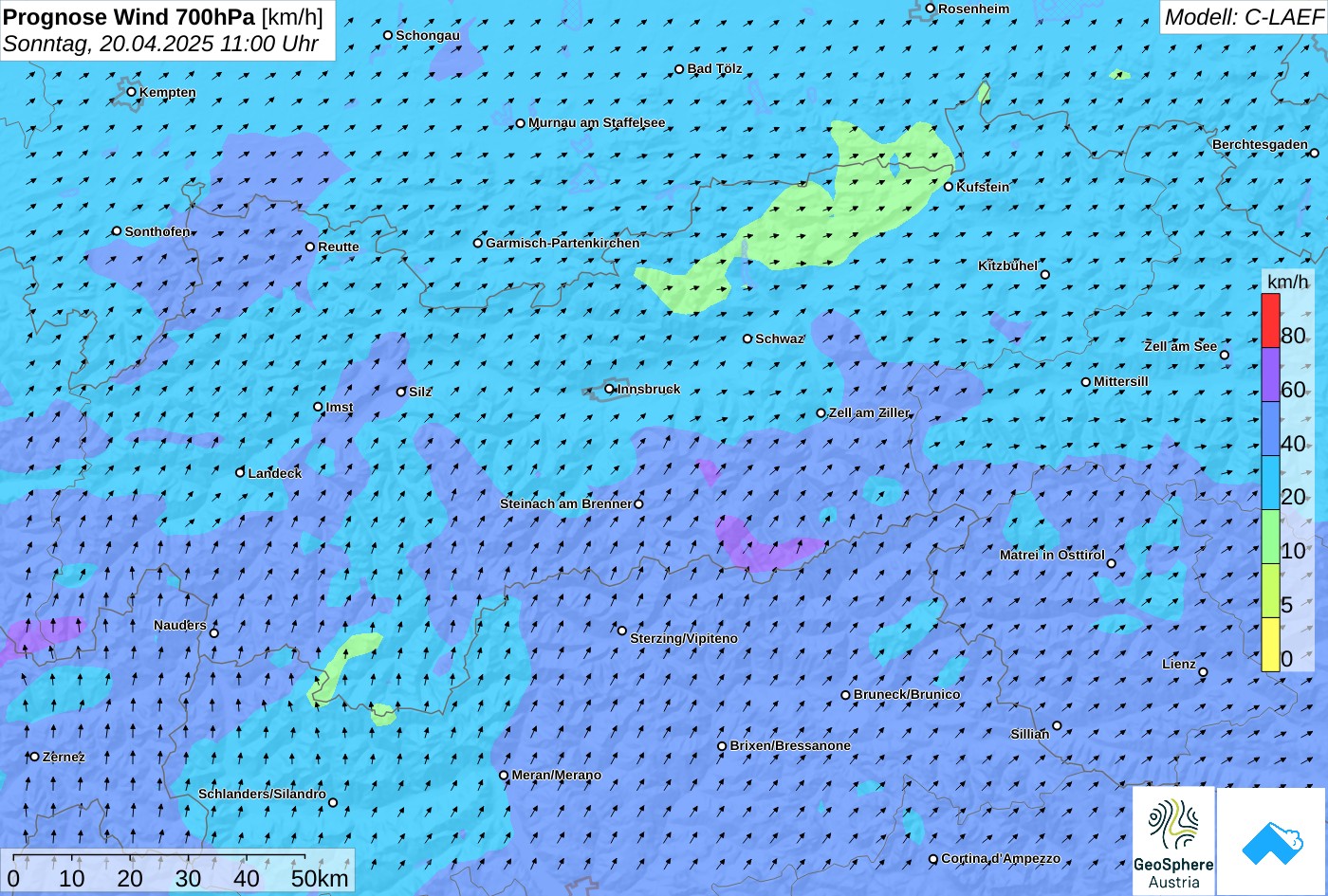1328x896 pixels.
Task: Click the Kufstein city marker
Action: tap(948, 187)
